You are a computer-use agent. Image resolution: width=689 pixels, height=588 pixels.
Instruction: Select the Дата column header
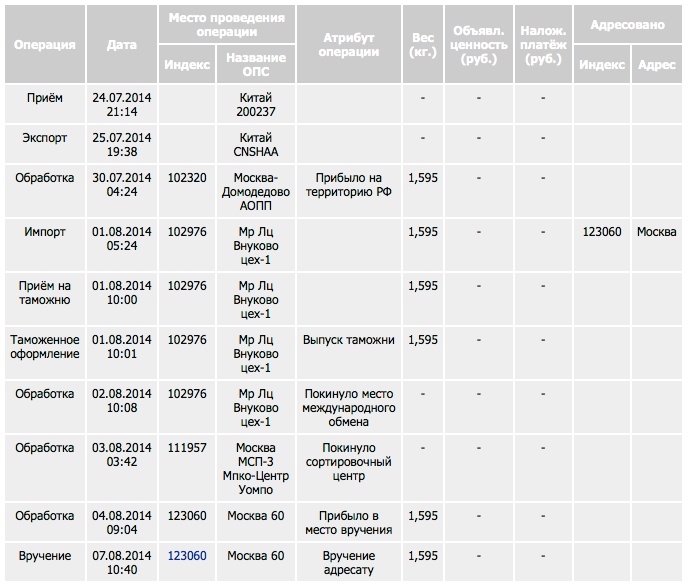click(122, 44)
